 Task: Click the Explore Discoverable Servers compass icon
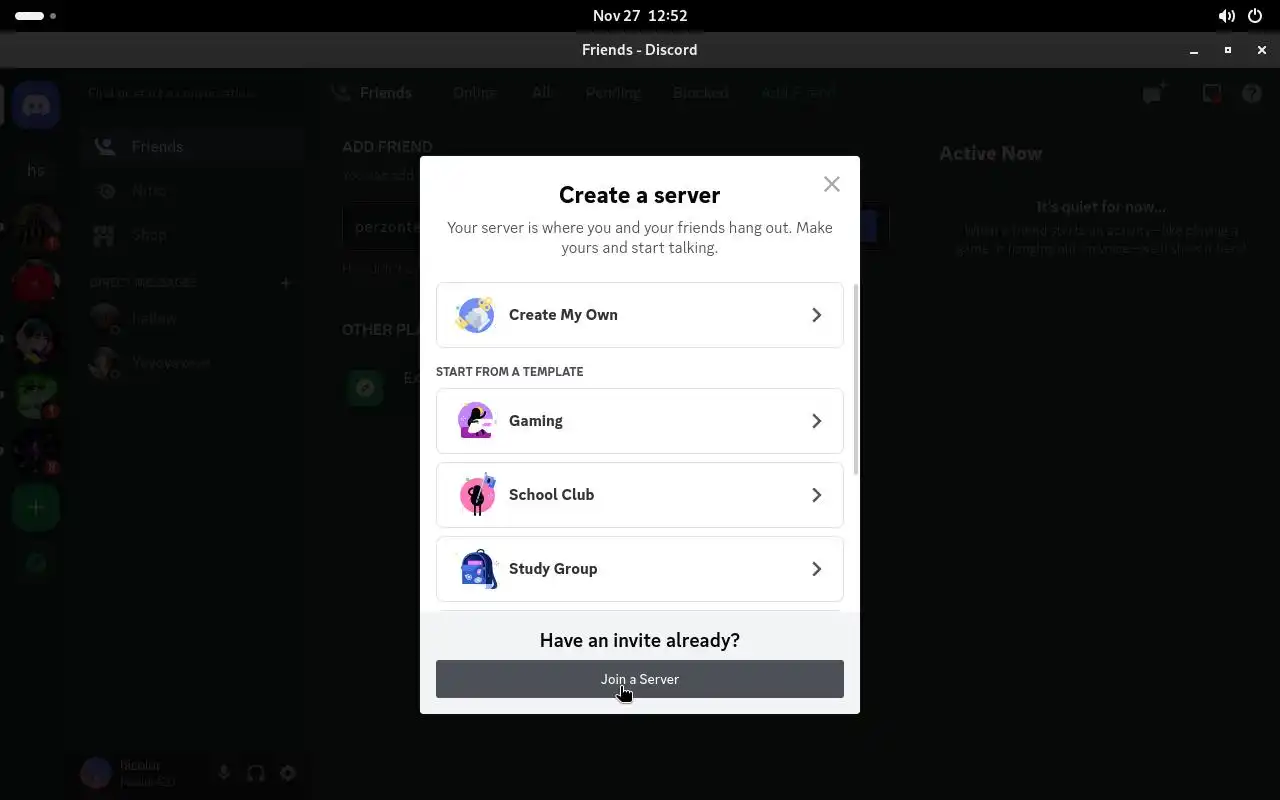(x=365, y=387)
